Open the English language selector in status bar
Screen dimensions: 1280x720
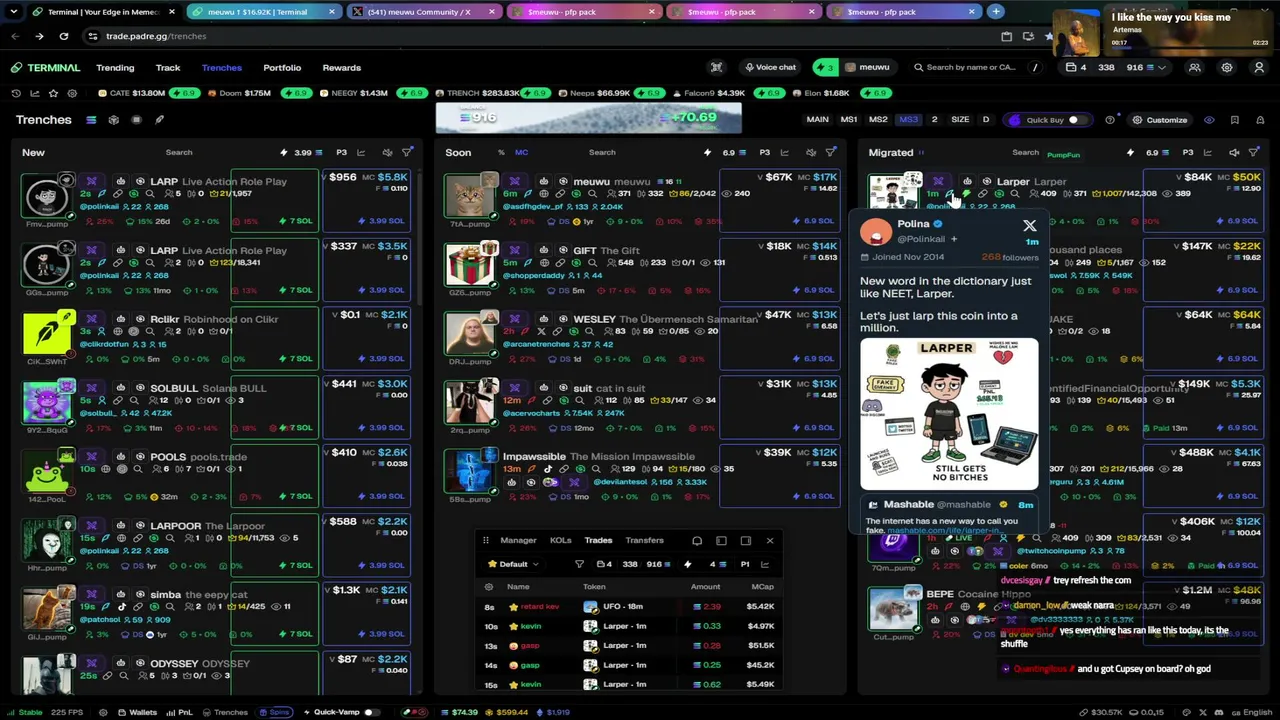[1251, 712]
